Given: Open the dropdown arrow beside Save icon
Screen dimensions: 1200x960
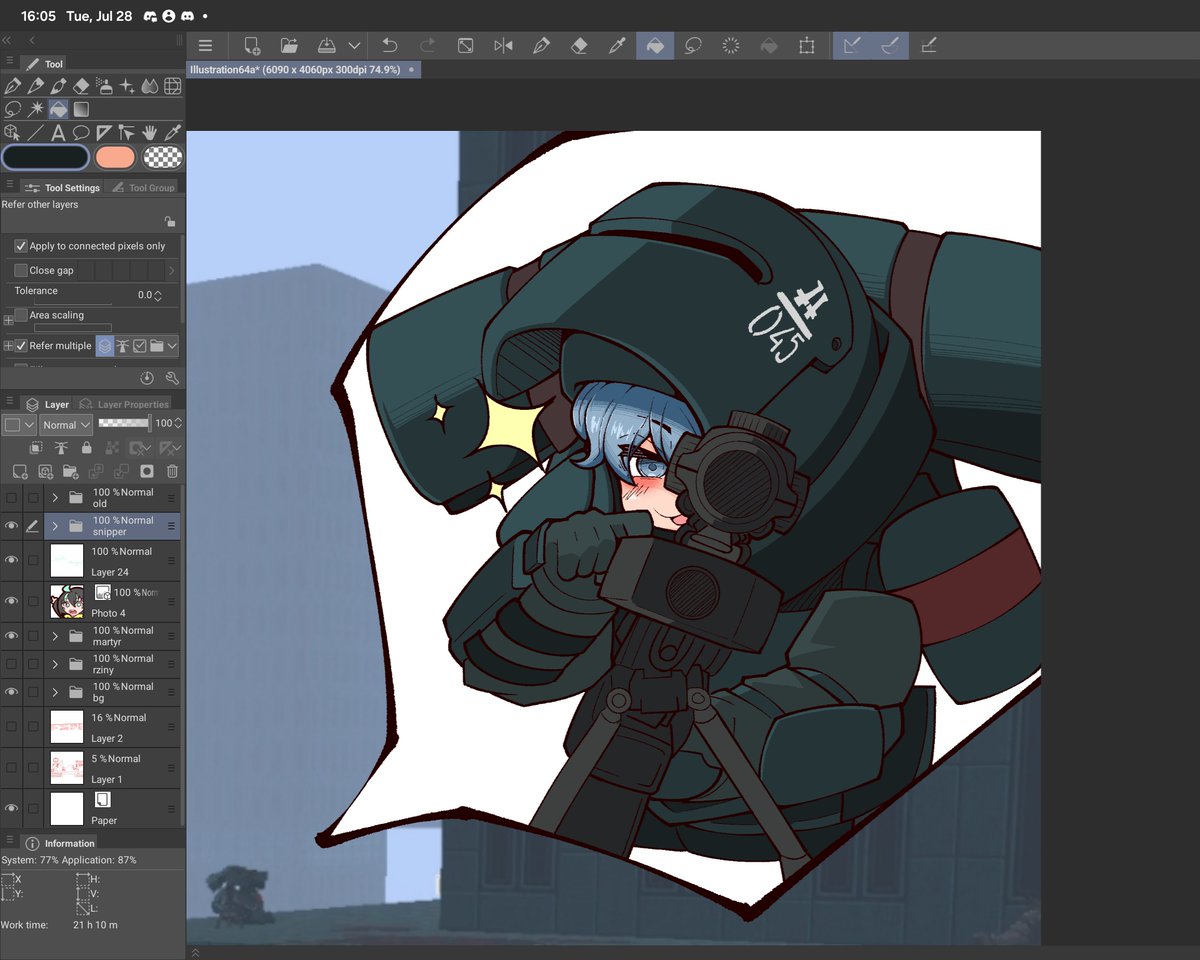Looking at the screenshot, I should (x=354, y=46).
